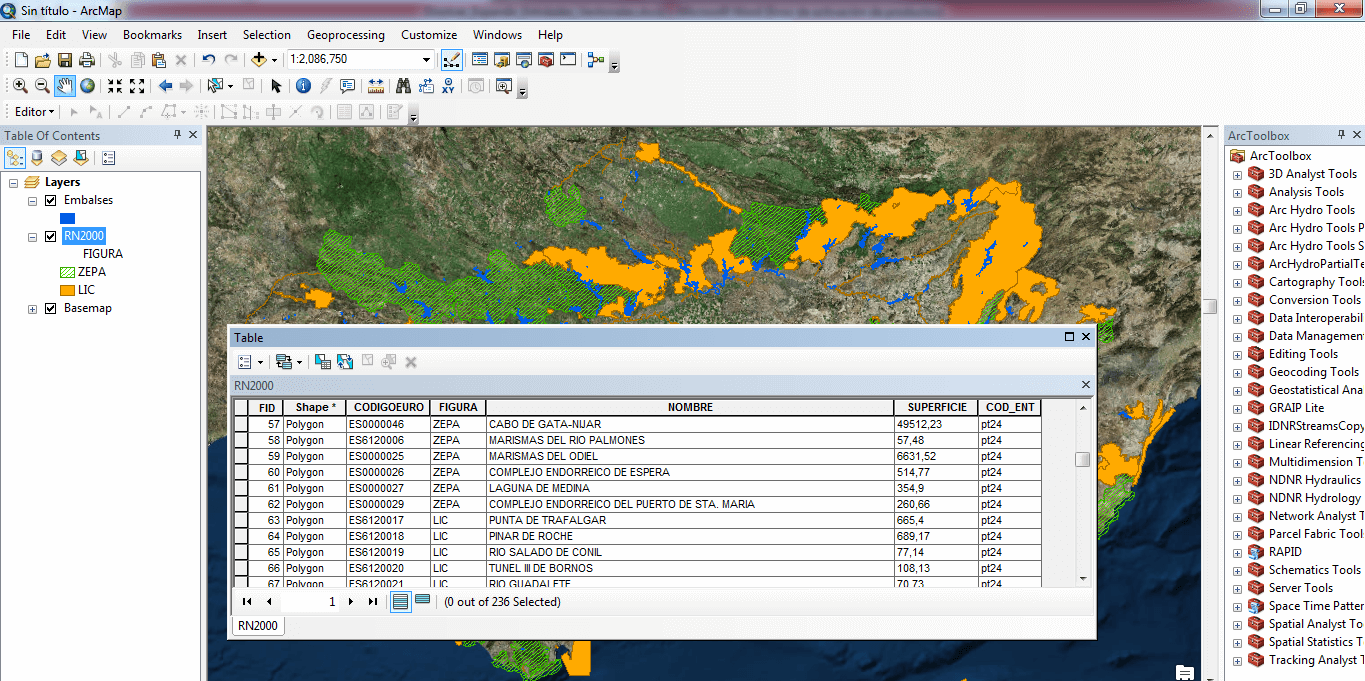The width and height of the screenshot is (1365, 681).
Task: Click the Add Data icon
Action: point(259,60)
